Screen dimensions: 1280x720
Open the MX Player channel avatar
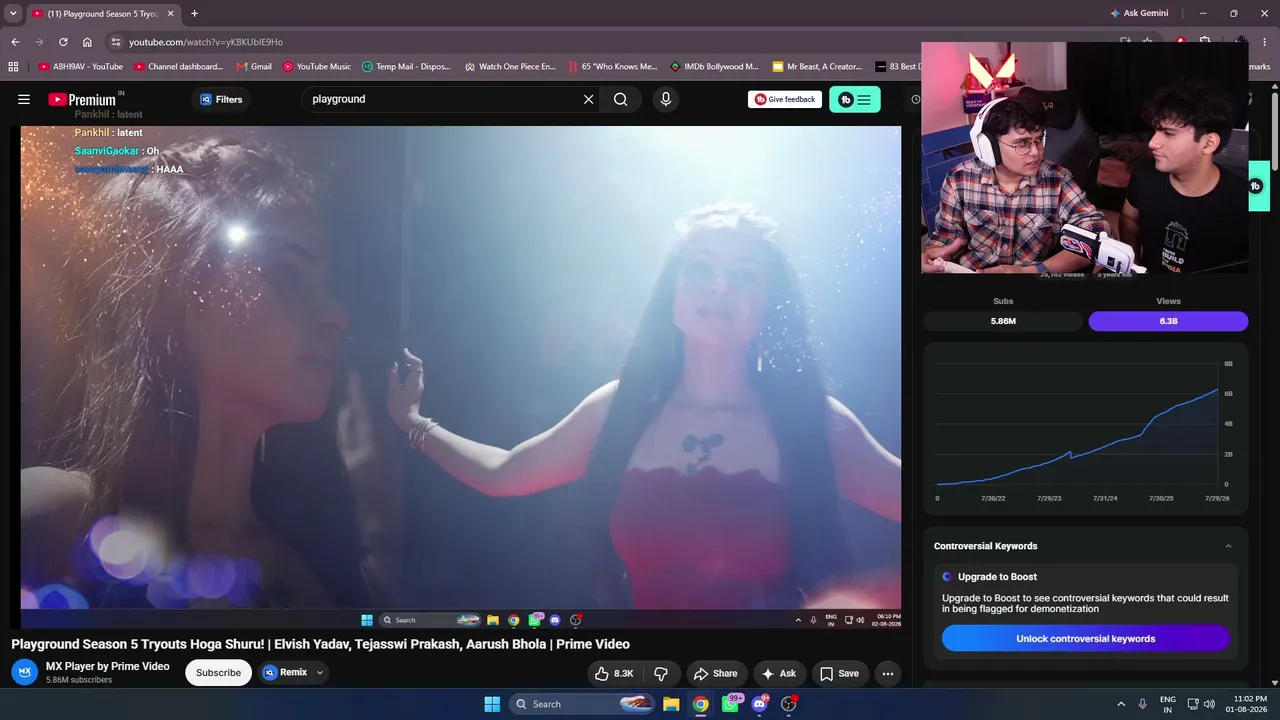coord(25,672)
